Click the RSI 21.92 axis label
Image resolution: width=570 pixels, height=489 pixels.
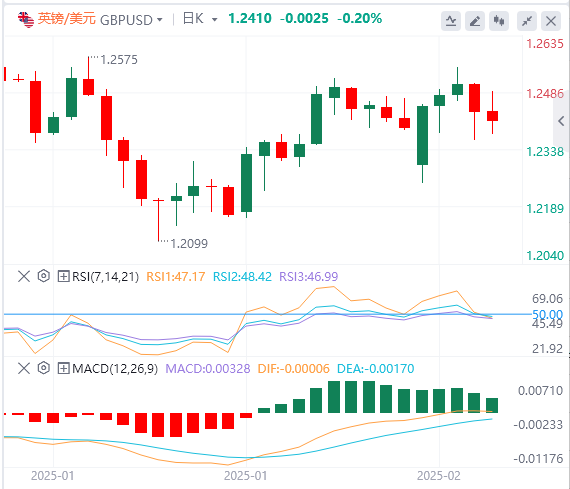[547, 349]
